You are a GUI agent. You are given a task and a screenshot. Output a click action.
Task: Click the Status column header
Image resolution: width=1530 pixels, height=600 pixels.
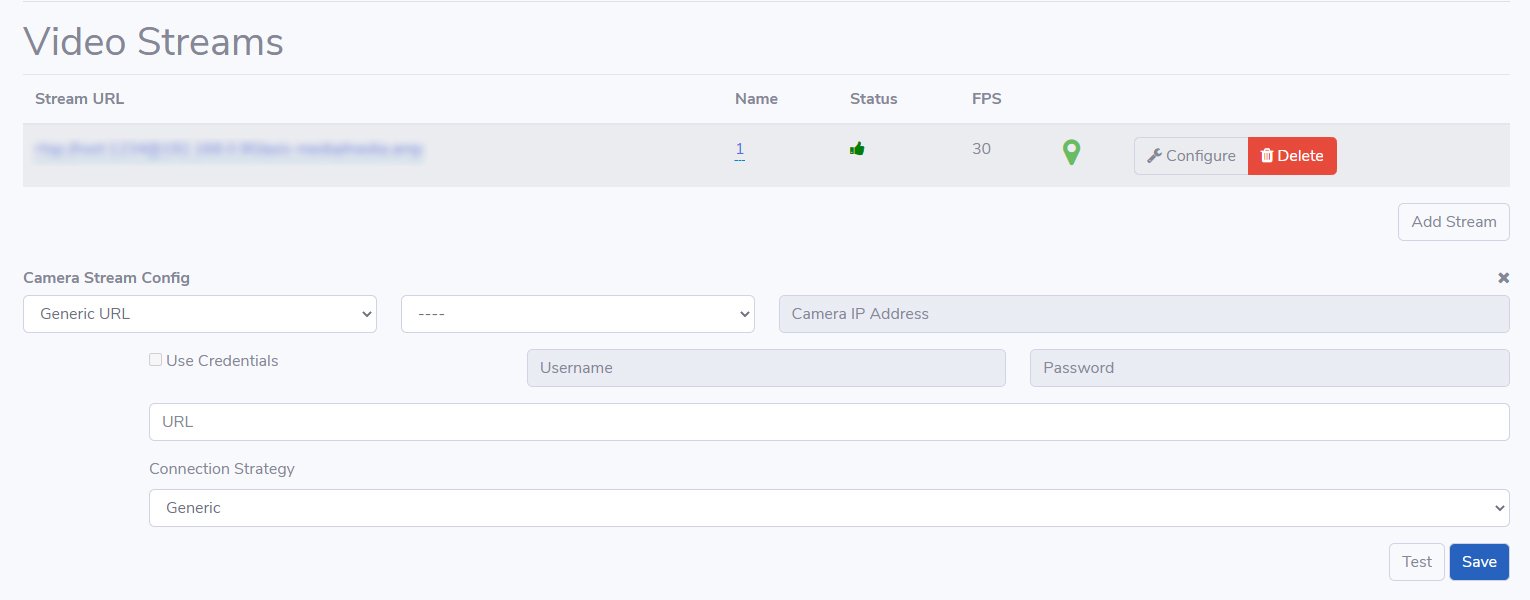click(x=873, y=99)
